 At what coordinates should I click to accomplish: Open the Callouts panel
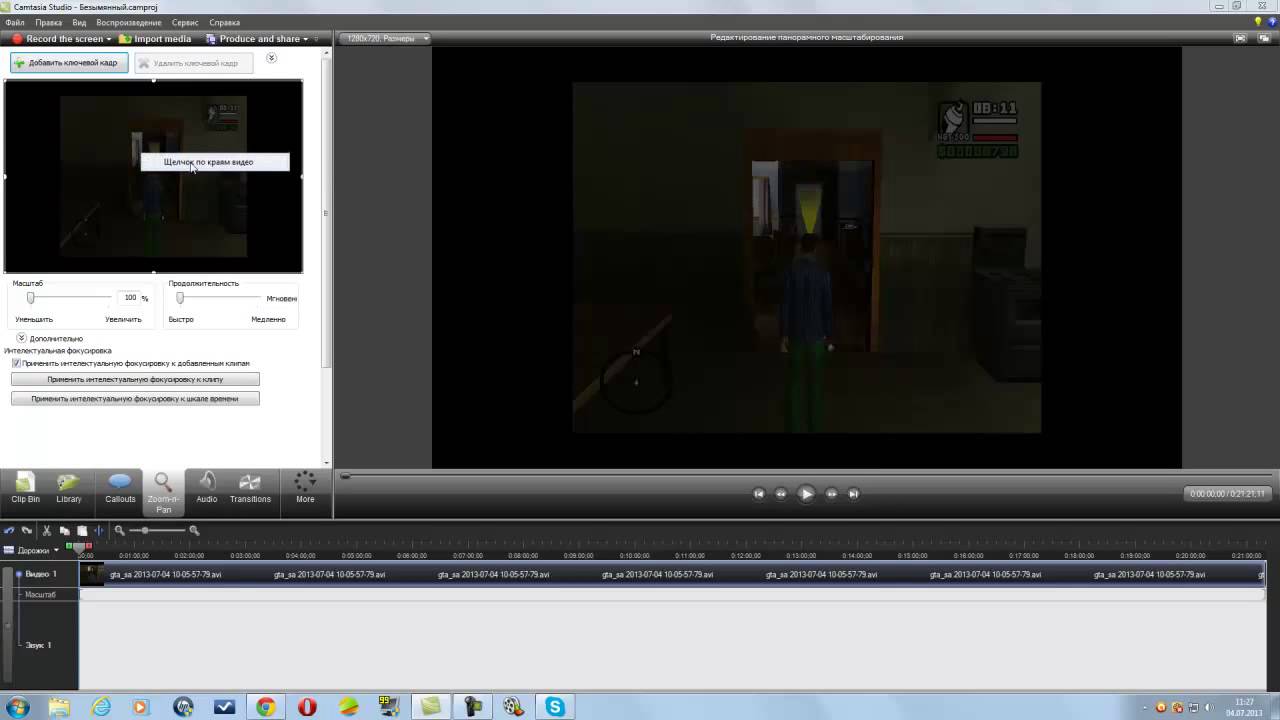(120, 488)
